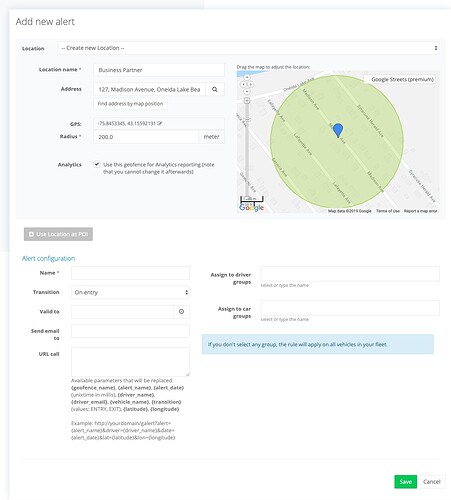The height and width of the screenshot is (500, 451).
Task: Pan the map down with the arrow control
Action: point(247,91)
